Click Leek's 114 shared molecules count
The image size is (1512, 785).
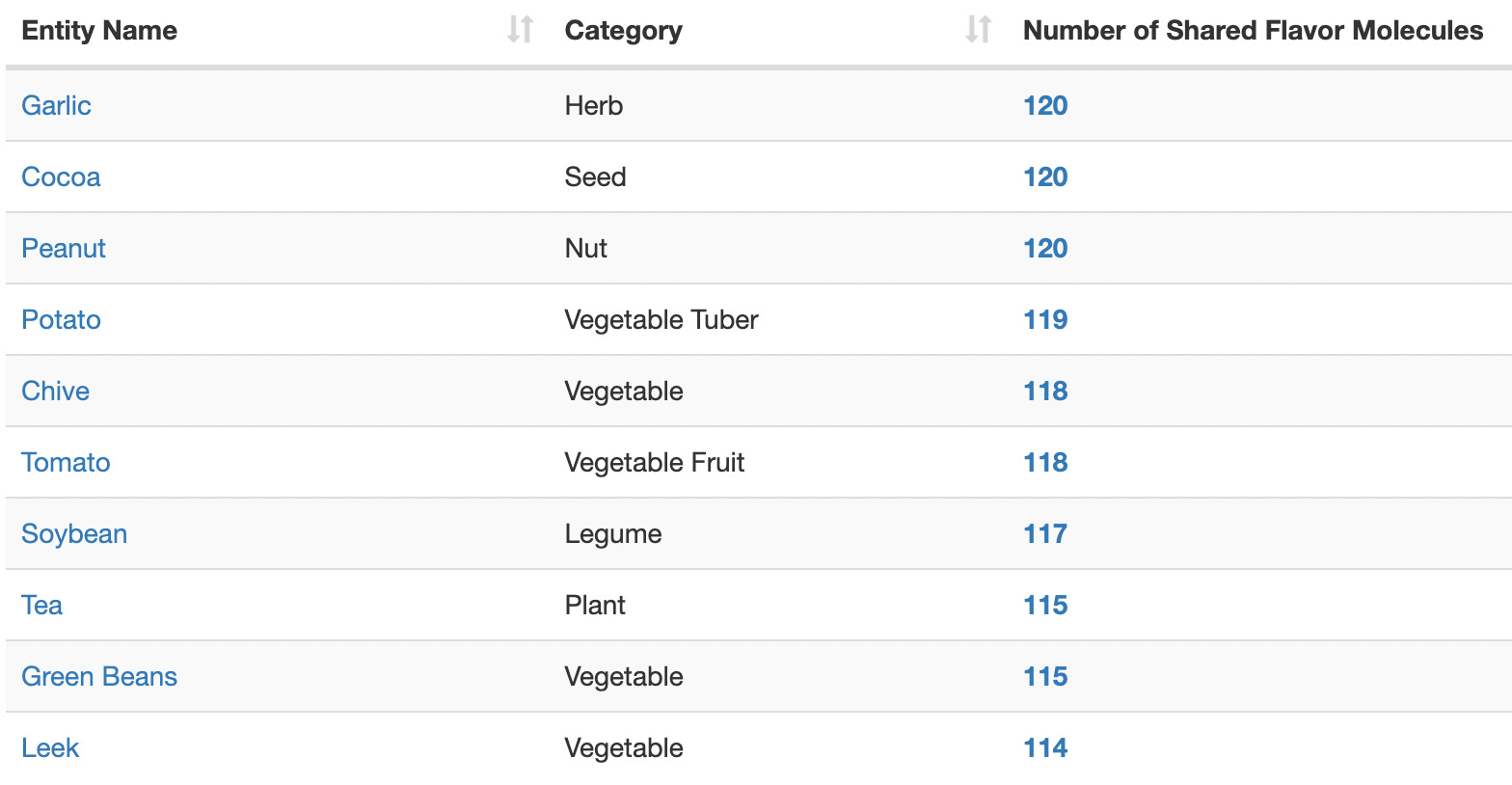pos(1045,747)
